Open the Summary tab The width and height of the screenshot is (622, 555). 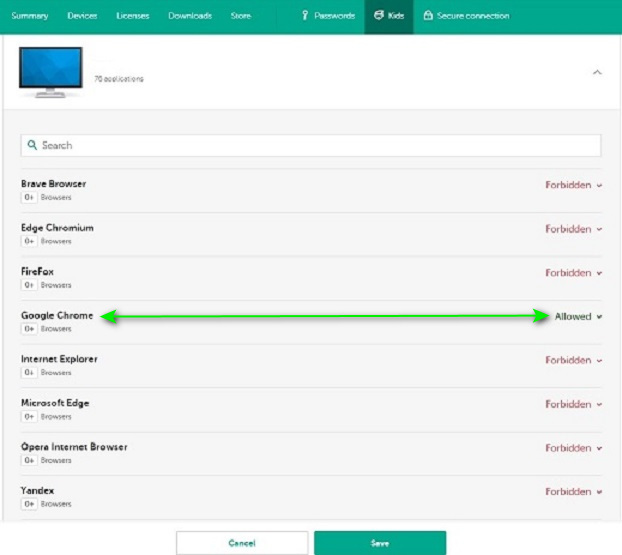coord(30,16)
